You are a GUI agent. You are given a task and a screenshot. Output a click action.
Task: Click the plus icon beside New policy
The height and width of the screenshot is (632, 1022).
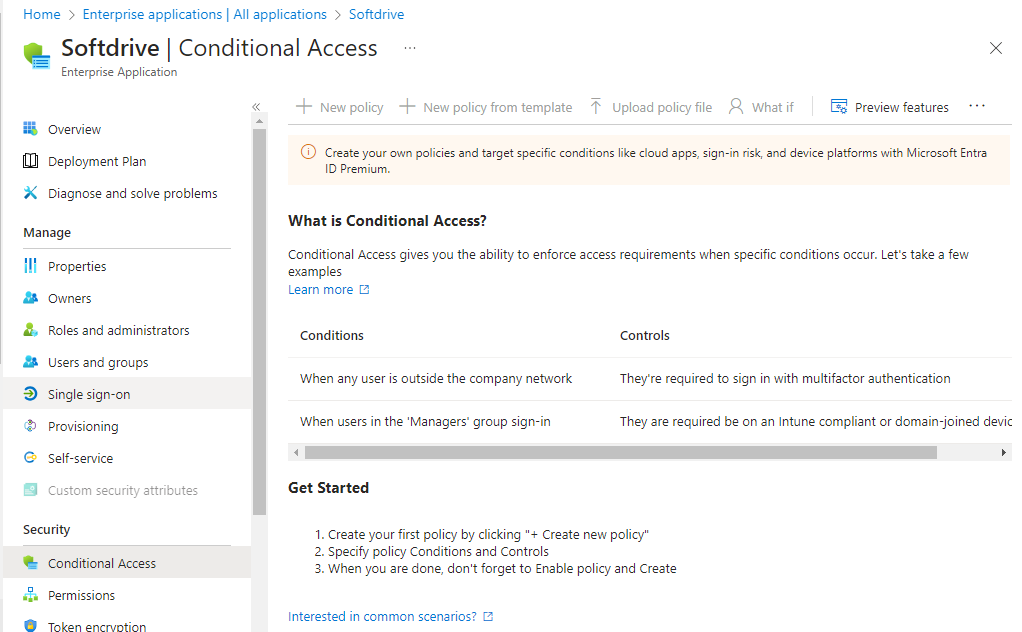[x=304, y=106]
